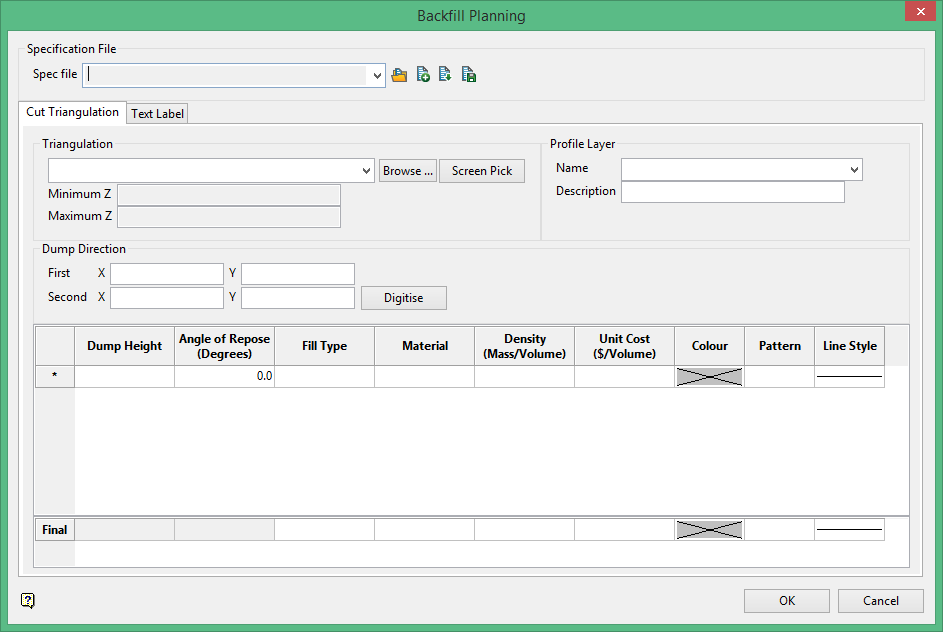
Task: Pick the Colour swatch in the Final row
Action: point(709,530)
